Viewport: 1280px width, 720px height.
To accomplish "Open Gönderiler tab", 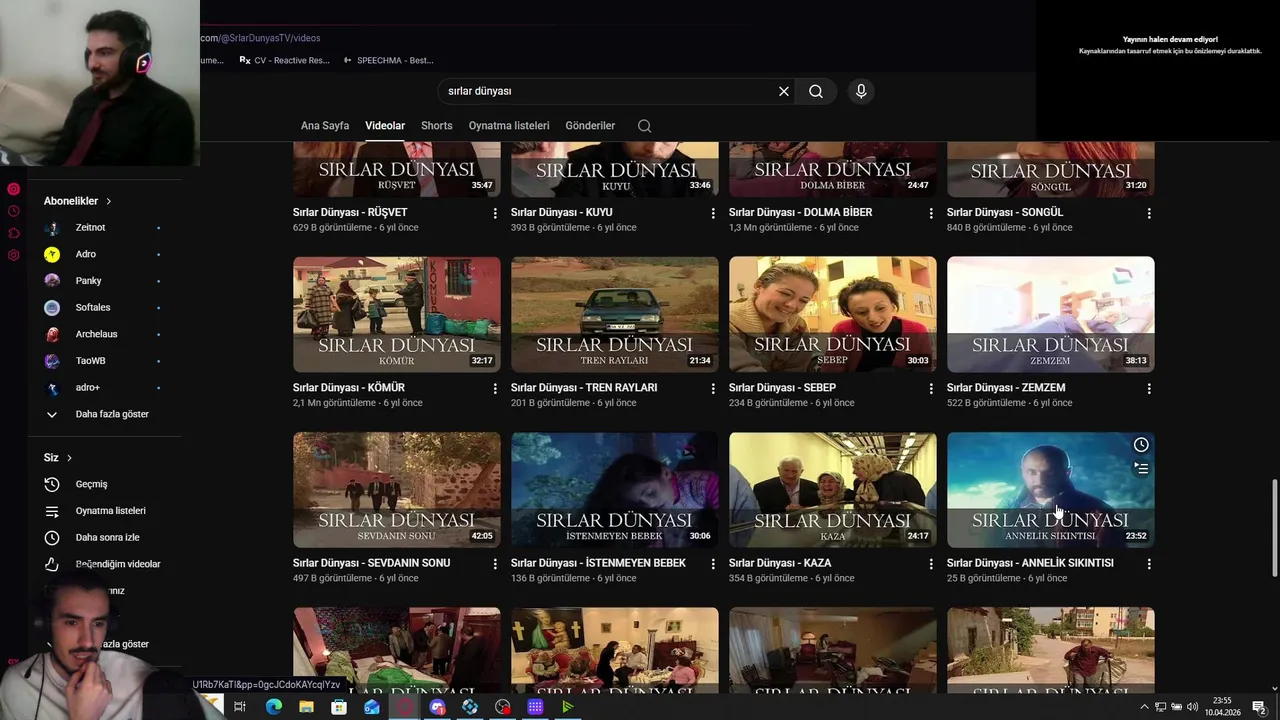I will tap(590, 126).
